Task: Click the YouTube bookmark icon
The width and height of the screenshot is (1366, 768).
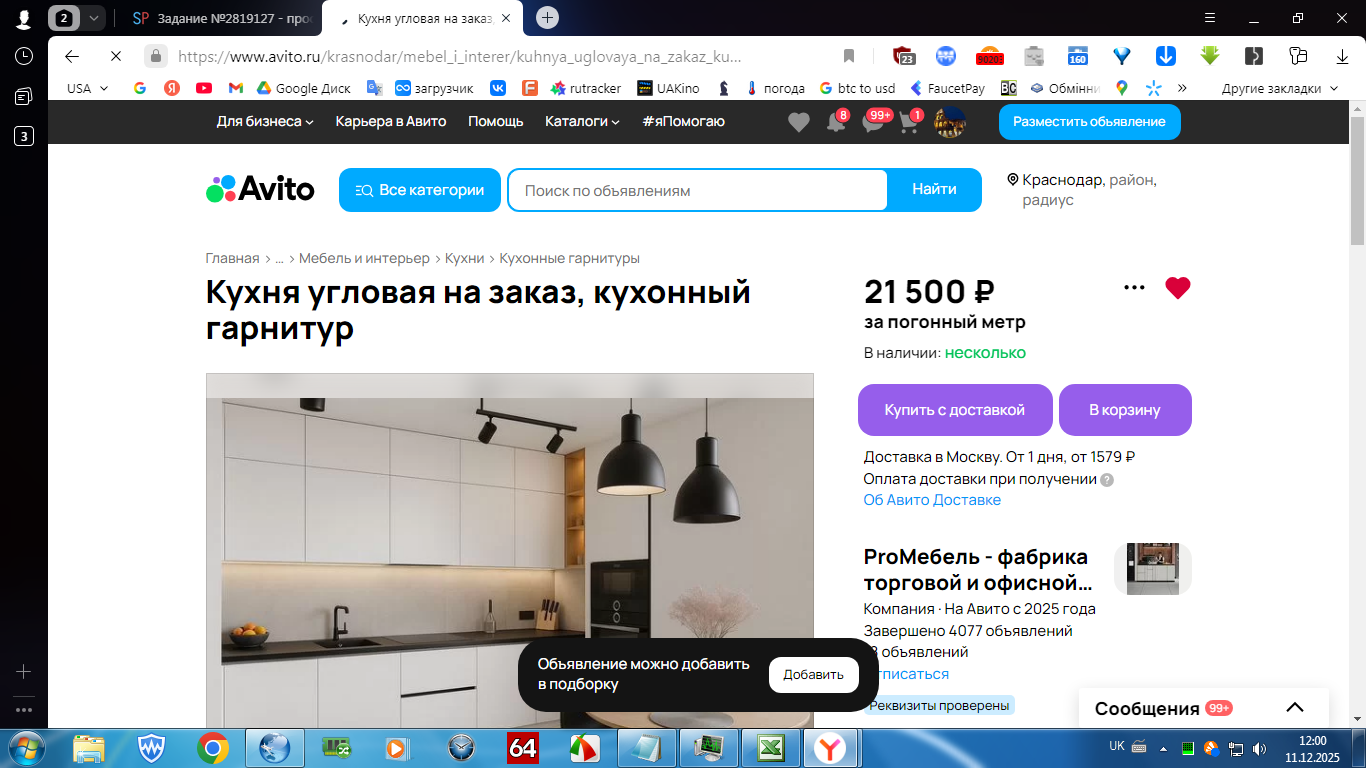Action: coord(204,88)
